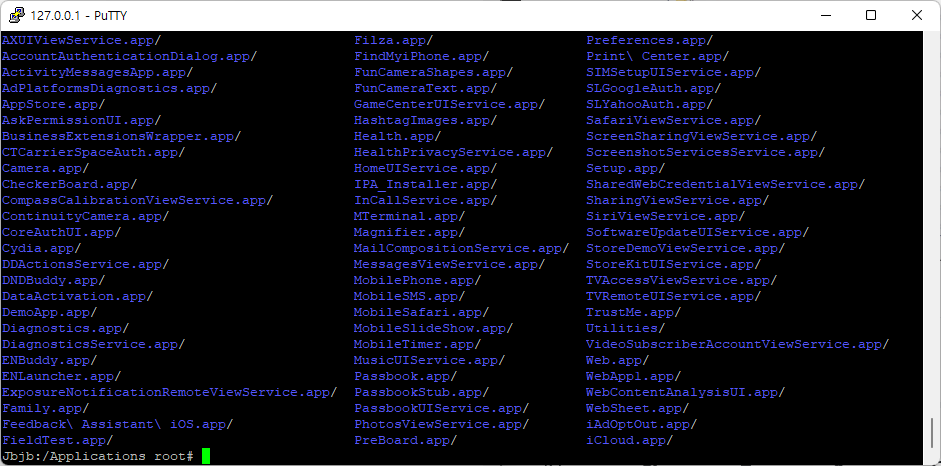Click the terminal scrollbar thumb
The image size is (941, 466).
[x=931, y=434]
